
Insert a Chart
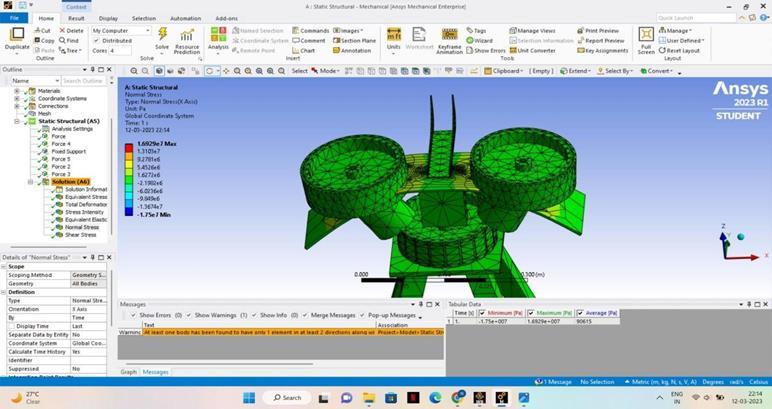click(303, 50)
